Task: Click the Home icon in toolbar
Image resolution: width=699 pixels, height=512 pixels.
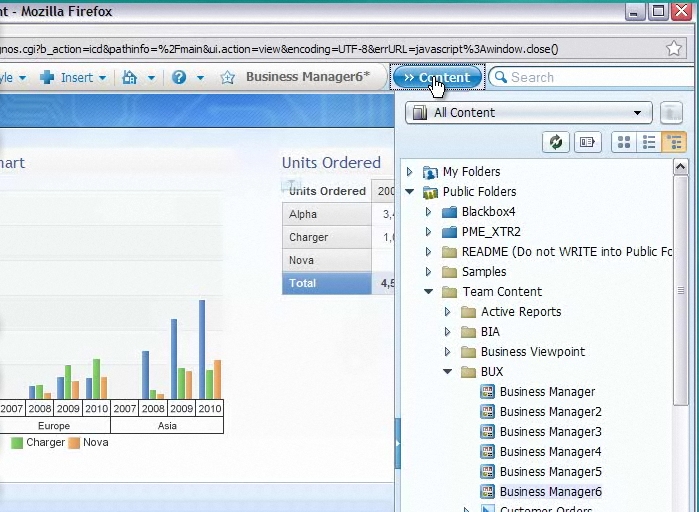Action: 129,78
